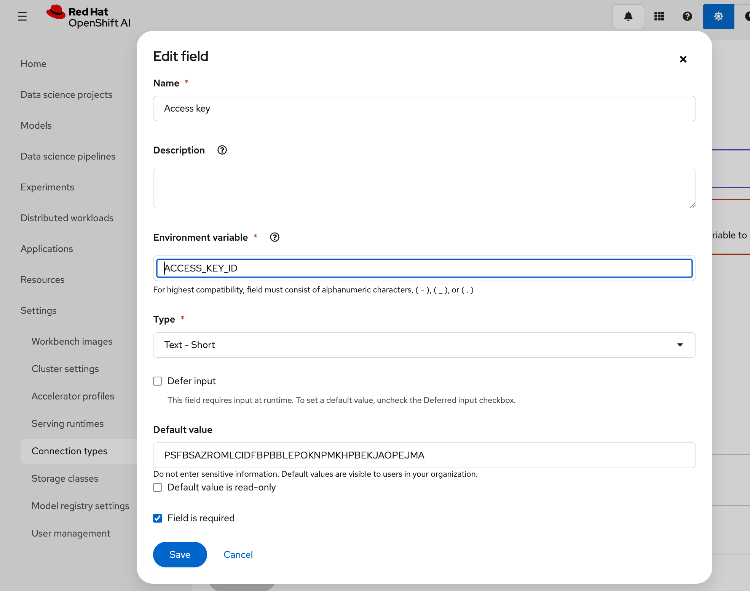
Task: Click the Description help icon
Action: 222,150
